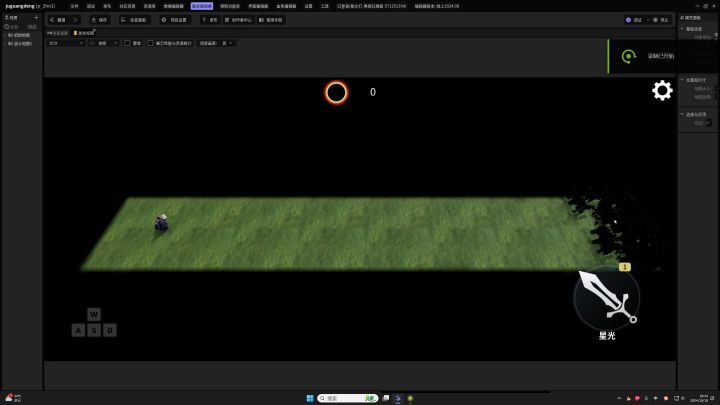Click the S movement key button

click(94, 330)
